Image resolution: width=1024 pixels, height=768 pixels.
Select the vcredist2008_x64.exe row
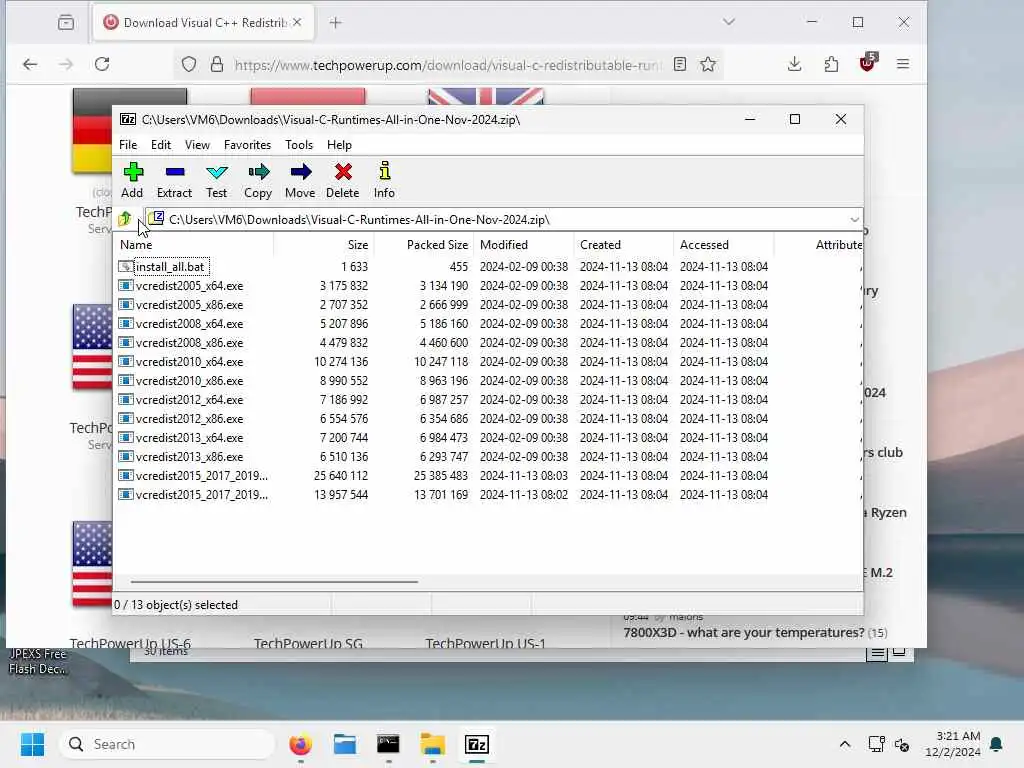click(488, 324)
